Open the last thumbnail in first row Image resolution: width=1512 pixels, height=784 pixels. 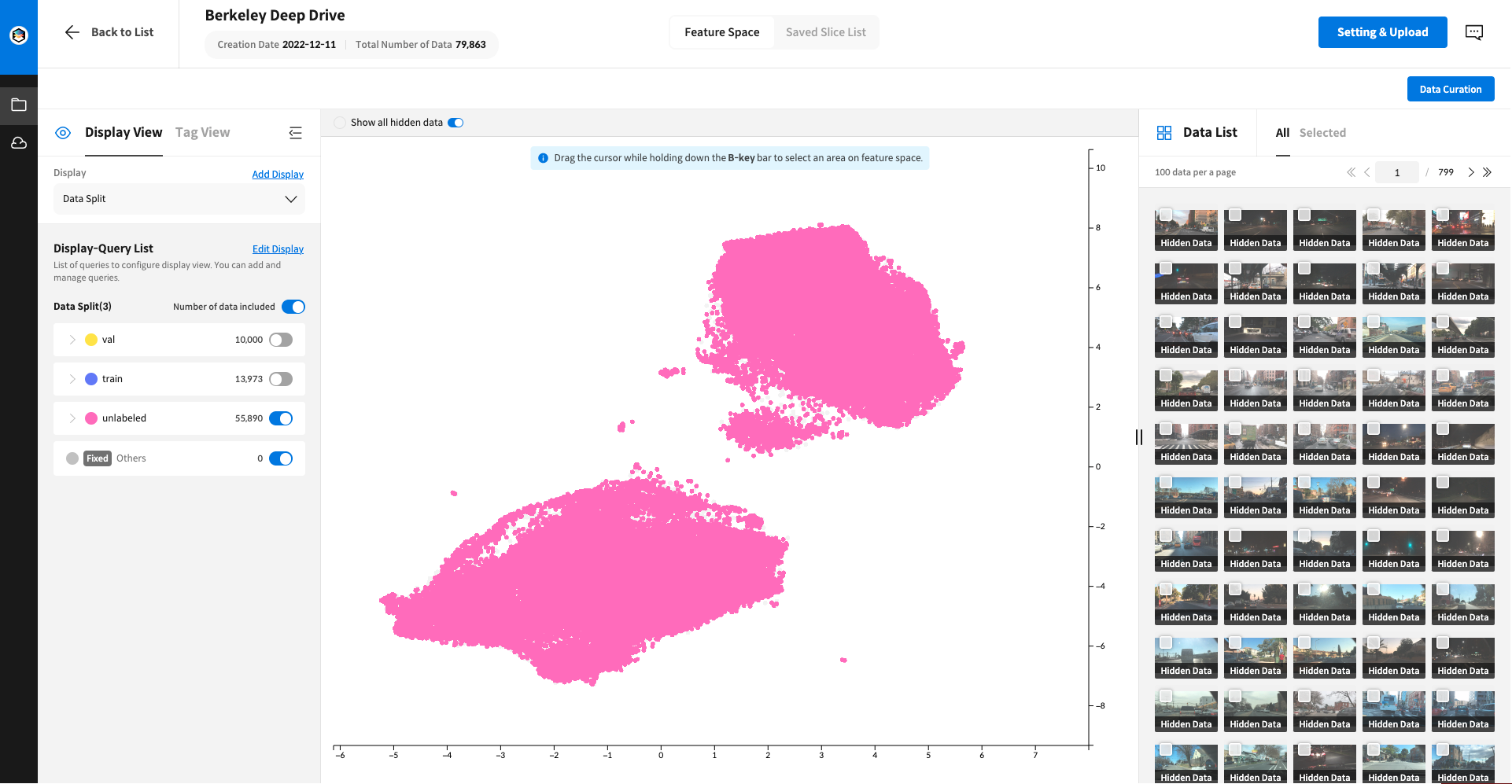pyautogui.click(x=1463, y=230)
